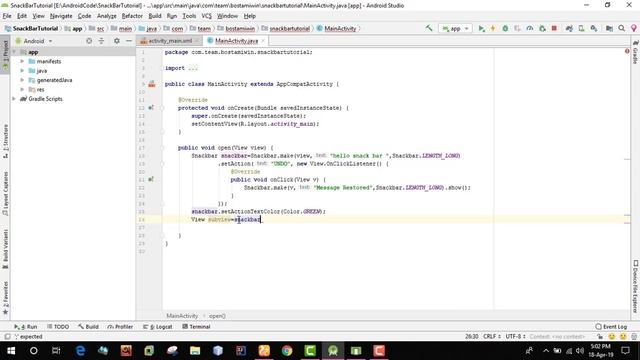Open the UTF-8 encoding selector
Viewport: 640px width, 360px height.
516,336
